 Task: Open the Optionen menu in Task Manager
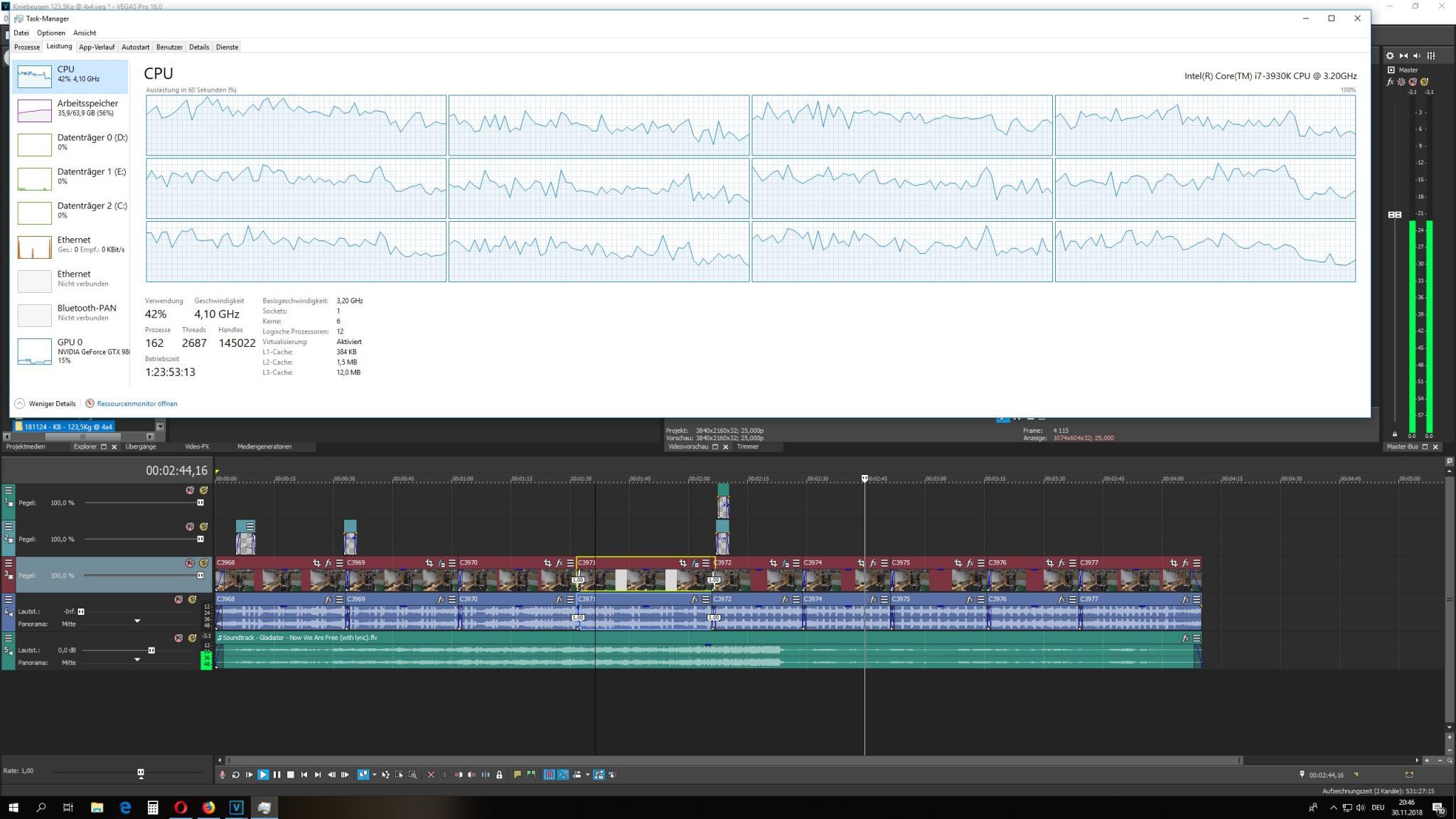51,33
